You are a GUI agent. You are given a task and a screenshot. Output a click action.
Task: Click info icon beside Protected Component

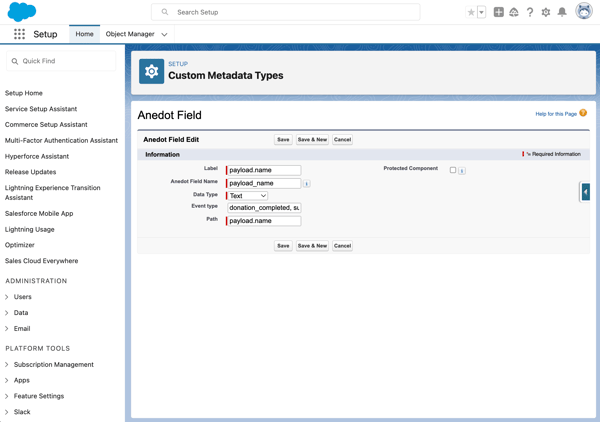[x=462, y=171]
